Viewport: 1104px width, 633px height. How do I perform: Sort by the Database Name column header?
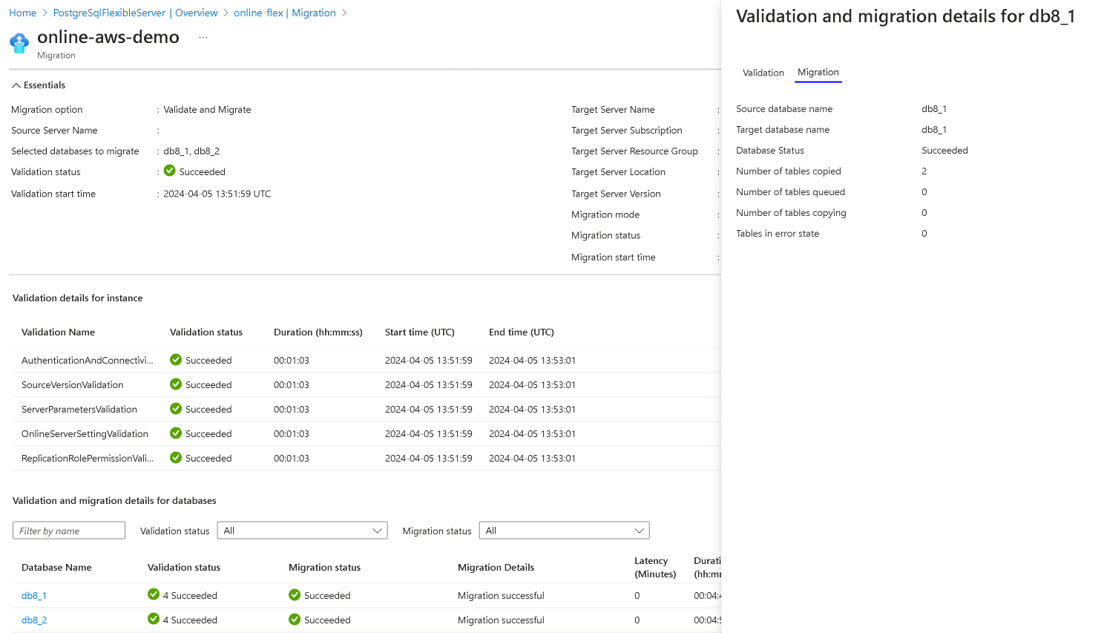56,568
